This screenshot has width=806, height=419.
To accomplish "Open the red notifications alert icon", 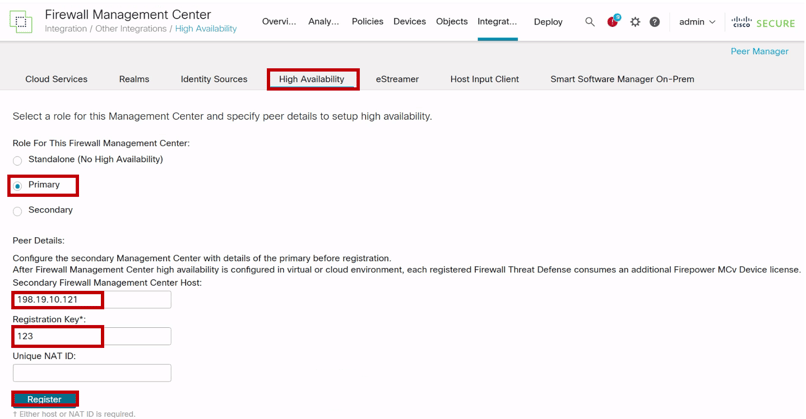I will (613, 21).
